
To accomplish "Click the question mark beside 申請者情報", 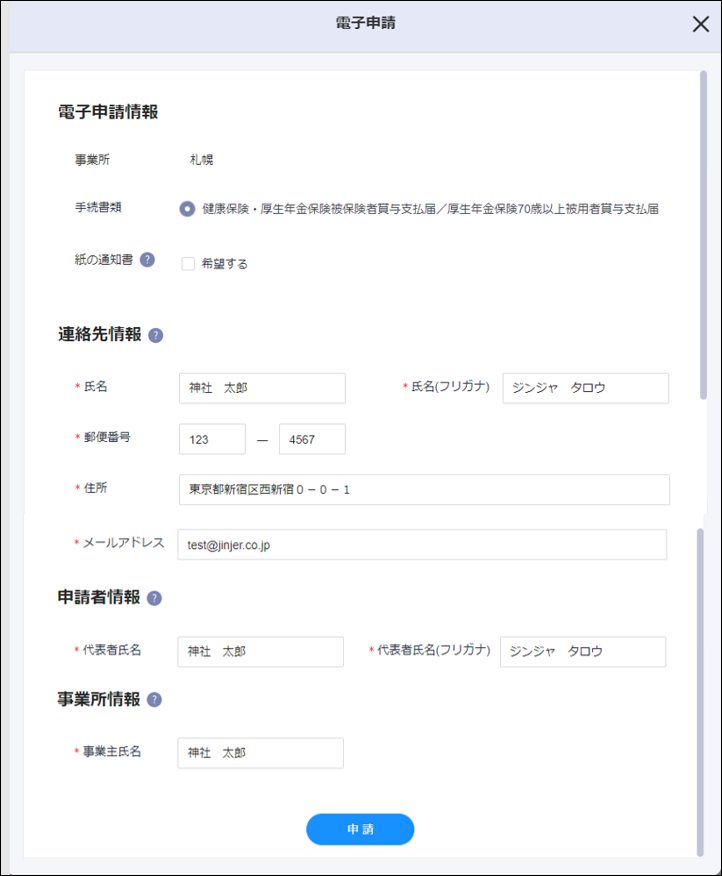I will point(154,598).
